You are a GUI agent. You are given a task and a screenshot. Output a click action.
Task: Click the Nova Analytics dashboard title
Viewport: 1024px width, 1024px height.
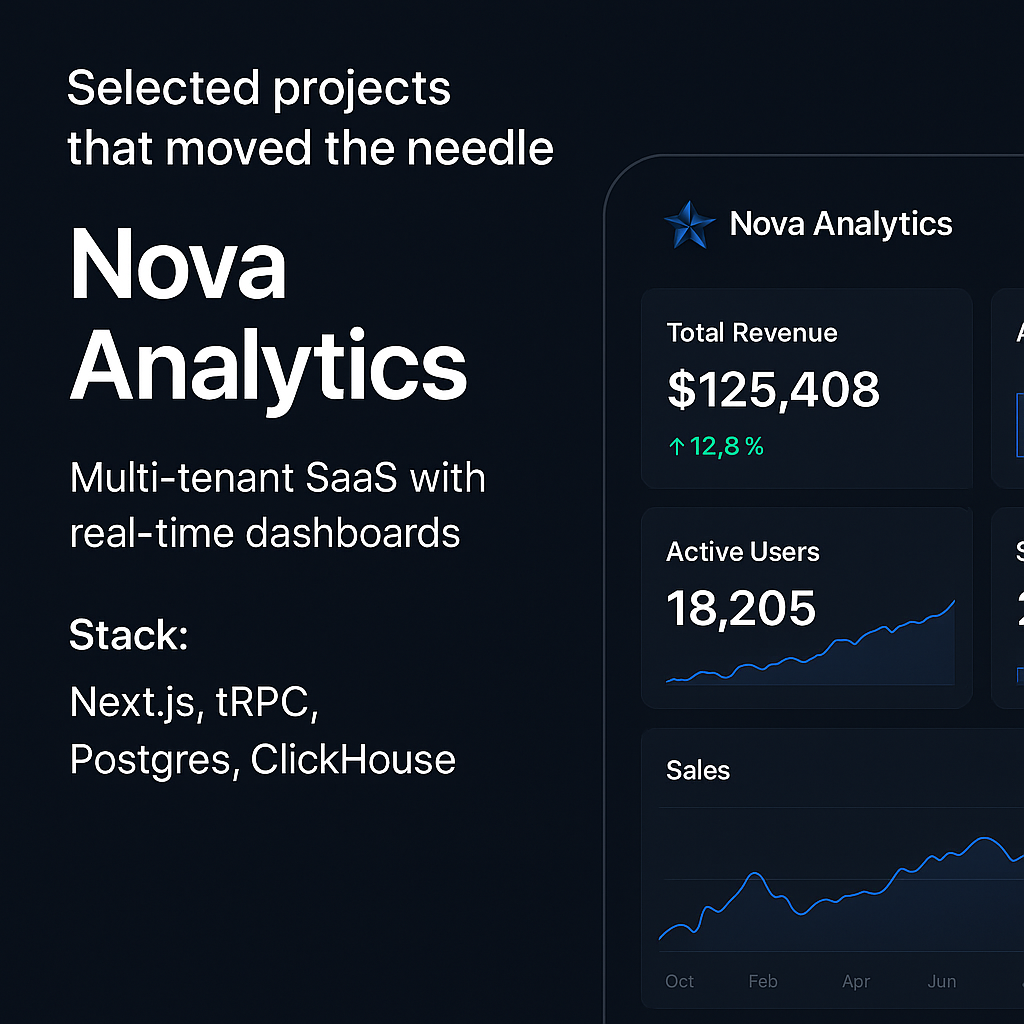pos(840,223)
